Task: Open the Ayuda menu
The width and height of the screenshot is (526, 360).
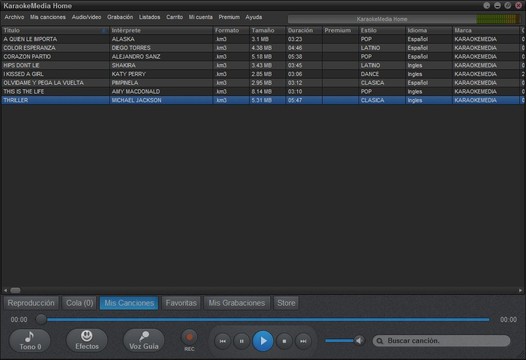Action: click(x=254, y=17)
